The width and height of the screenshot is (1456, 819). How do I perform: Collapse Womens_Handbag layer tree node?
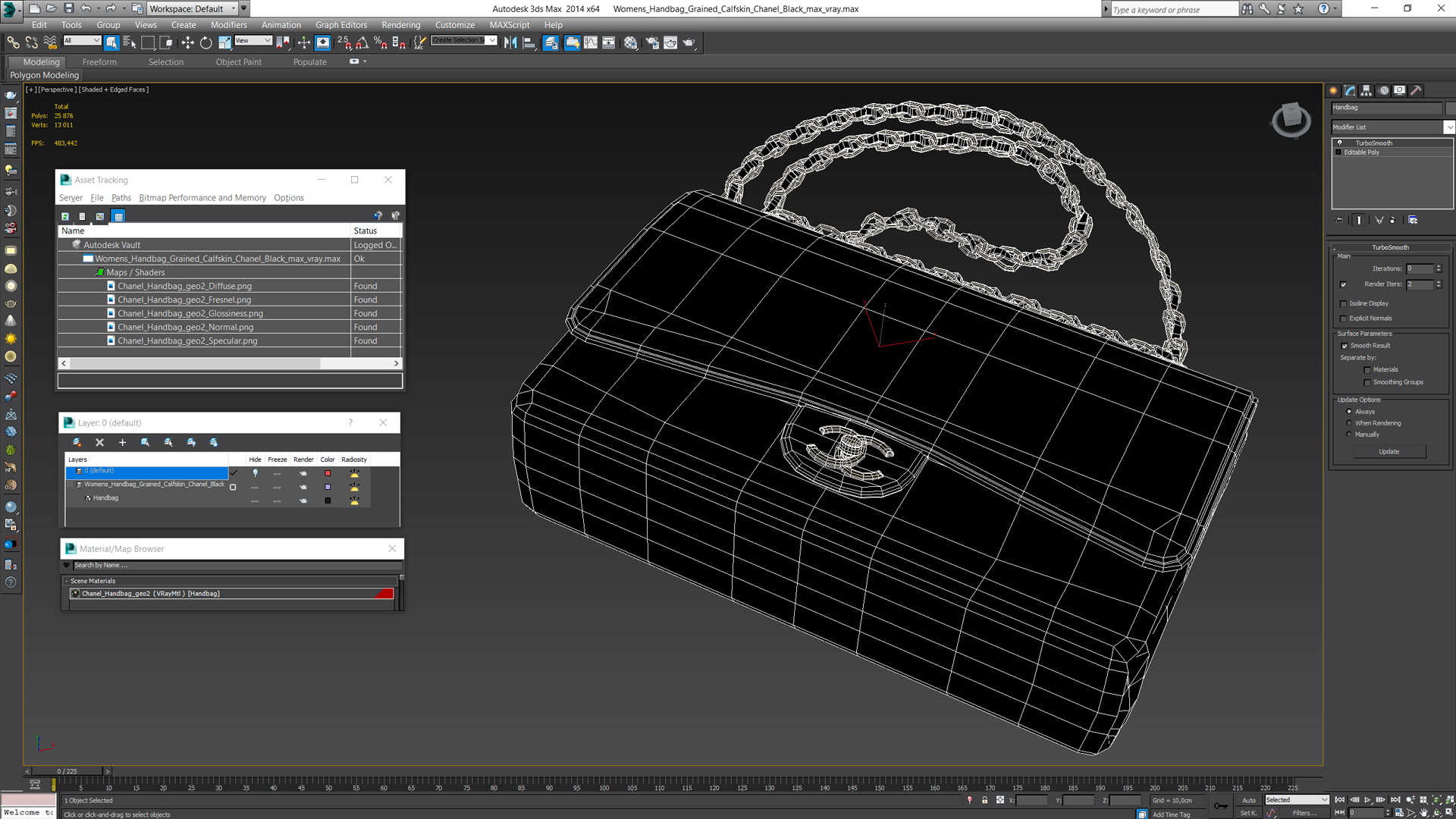pyautogui.click(x=71, y=485)
